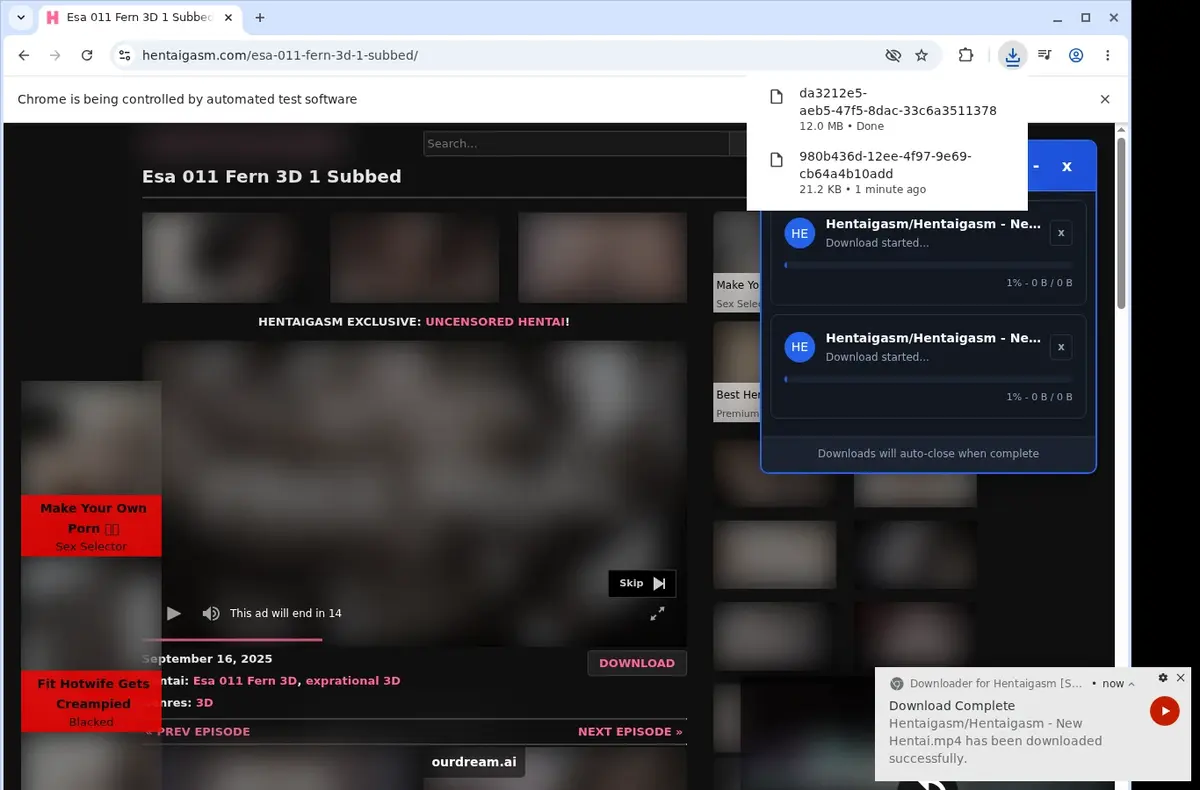Close the downloader extension panel
This screenshot has height=790, width=1200.
point(1067,166)
